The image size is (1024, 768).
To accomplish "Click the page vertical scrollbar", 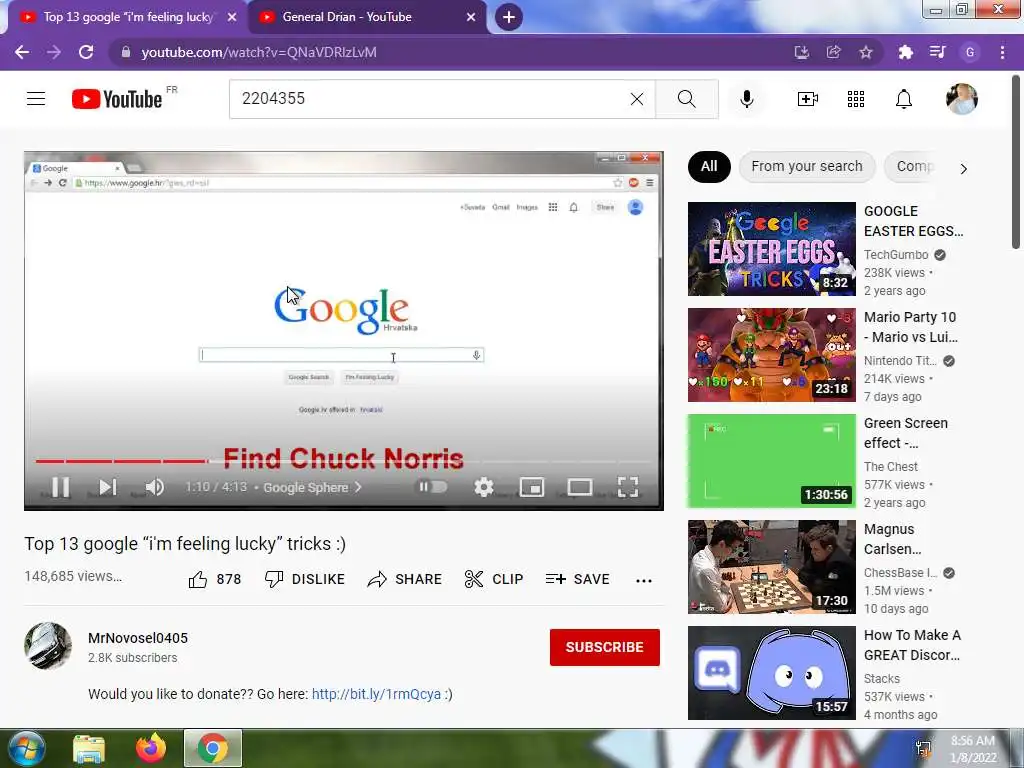I will (1016, 163).
